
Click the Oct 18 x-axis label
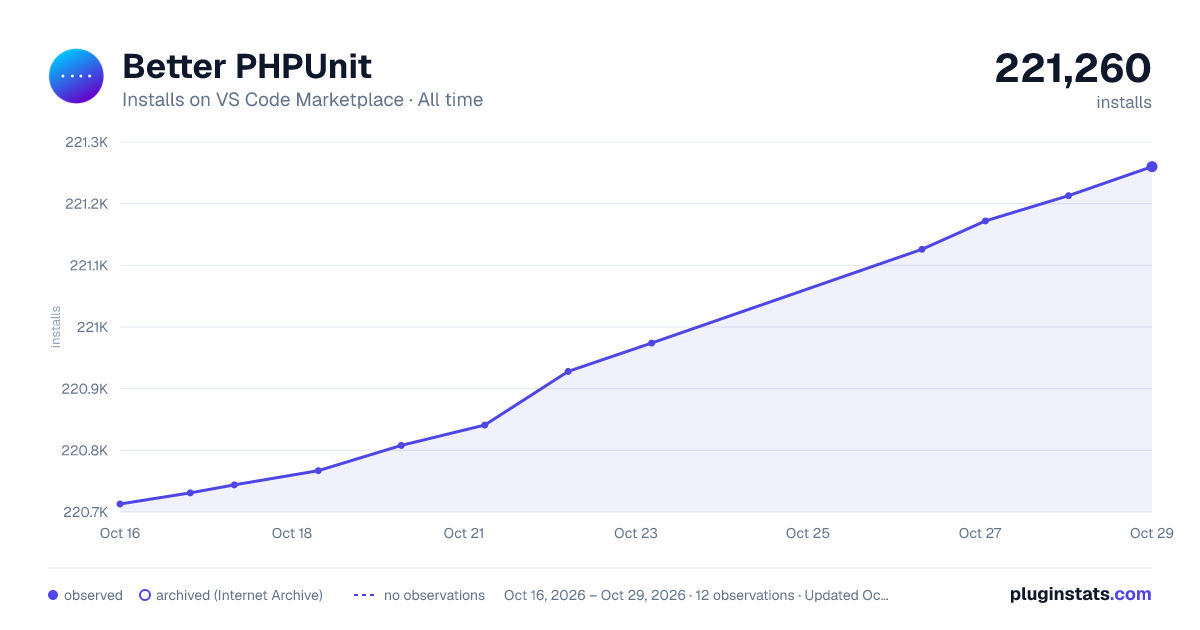click(292, 533)
